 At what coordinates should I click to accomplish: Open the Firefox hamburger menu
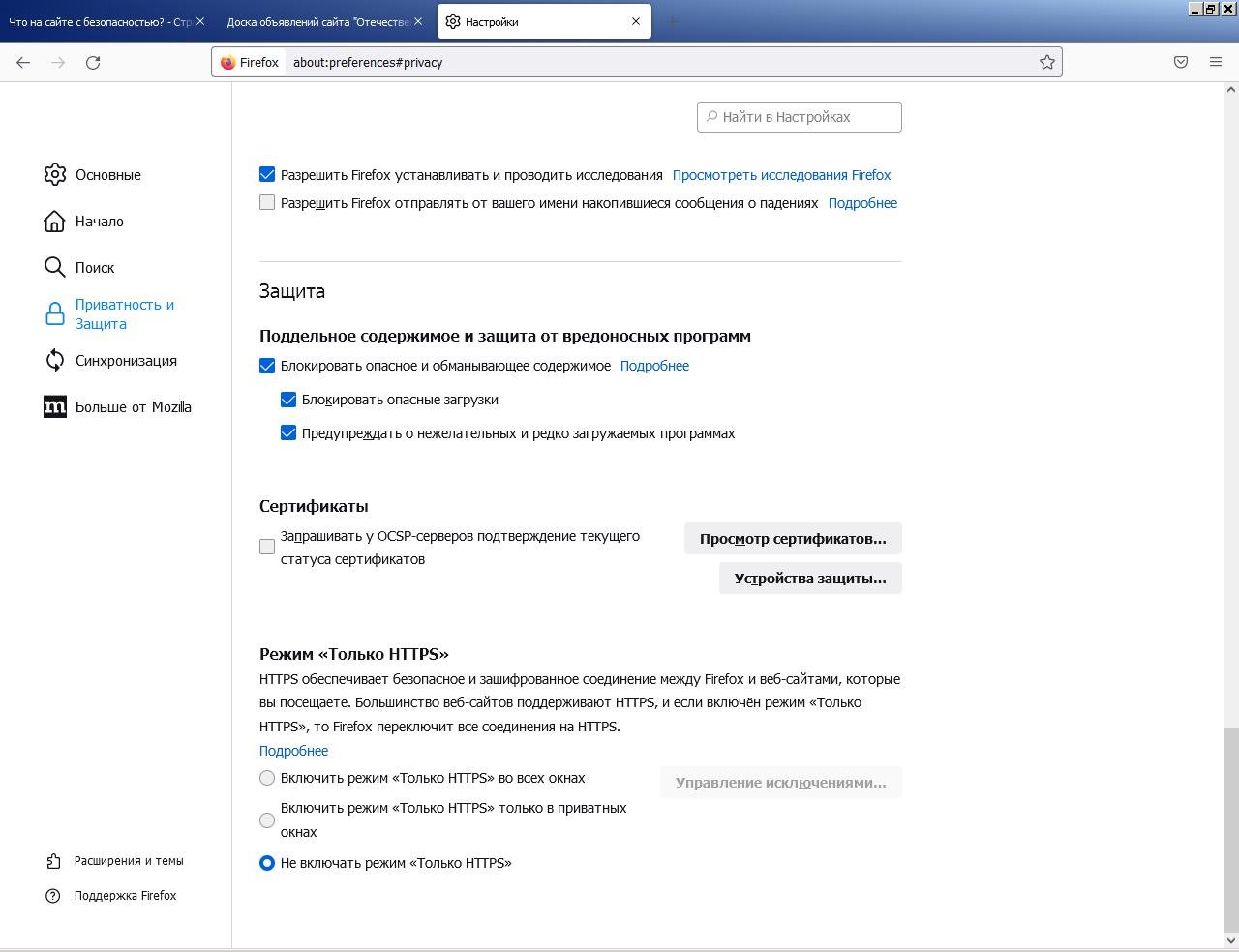[1216, 62]
